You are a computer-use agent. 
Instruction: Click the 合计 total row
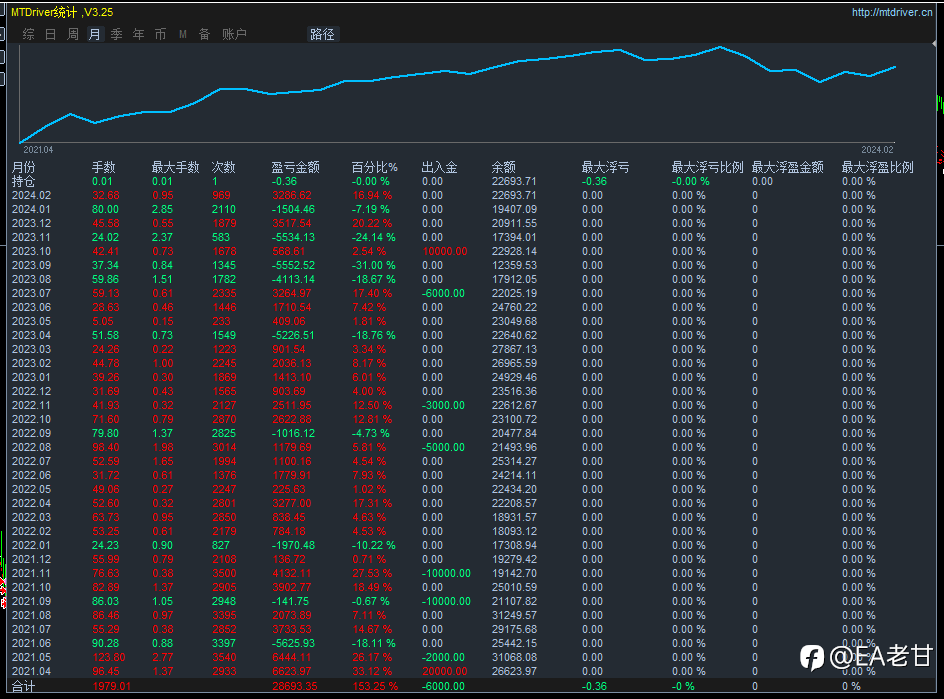click(x=23, y=686)
